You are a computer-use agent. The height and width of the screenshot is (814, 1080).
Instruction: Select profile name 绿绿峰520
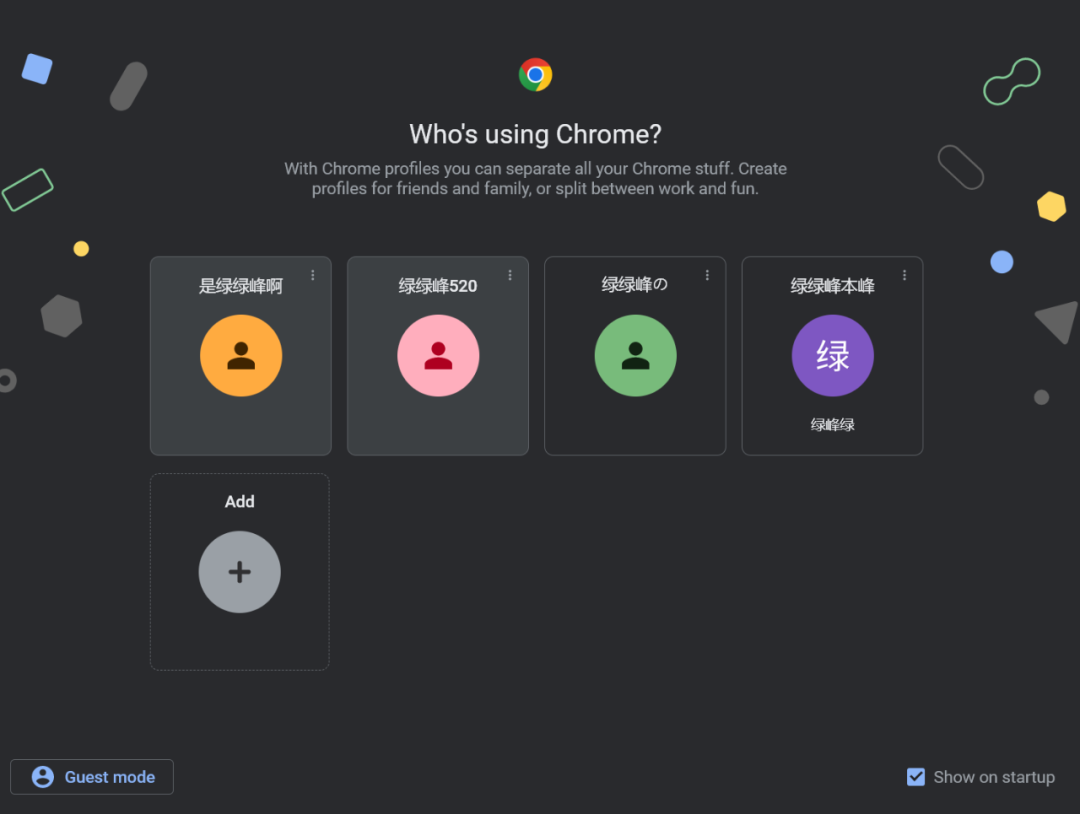tap(438, 287)
